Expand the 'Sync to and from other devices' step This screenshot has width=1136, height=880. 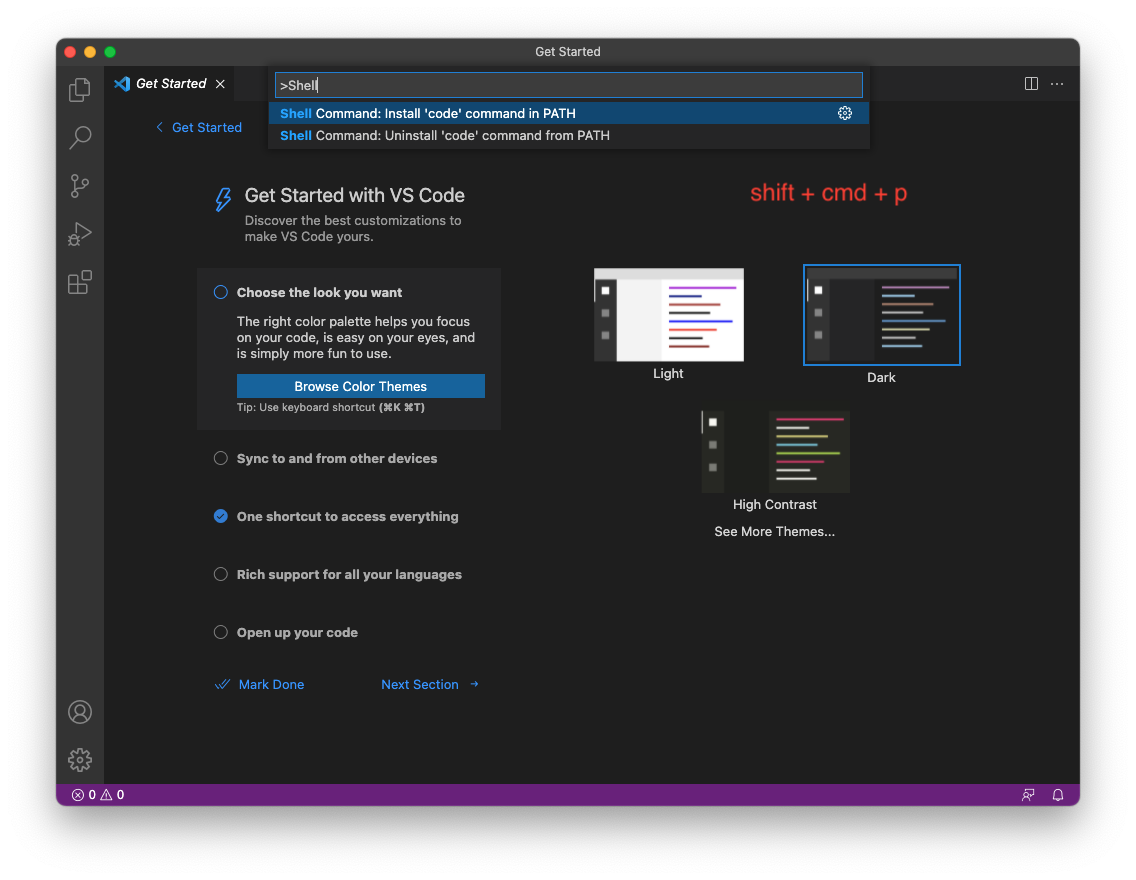click(x=337, y=458)
